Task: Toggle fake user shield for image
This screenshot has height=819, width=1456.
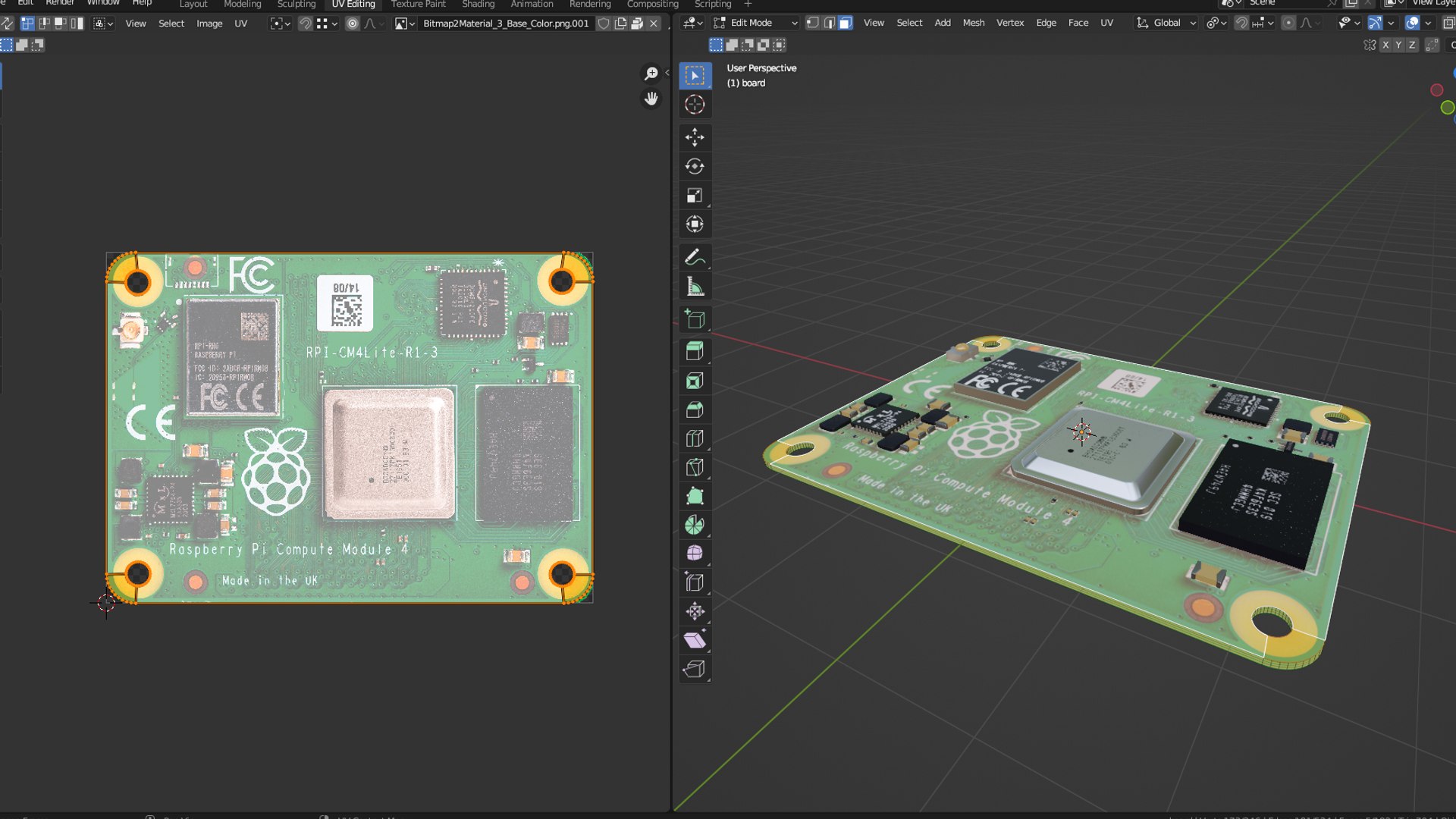Action: (604, 24)
